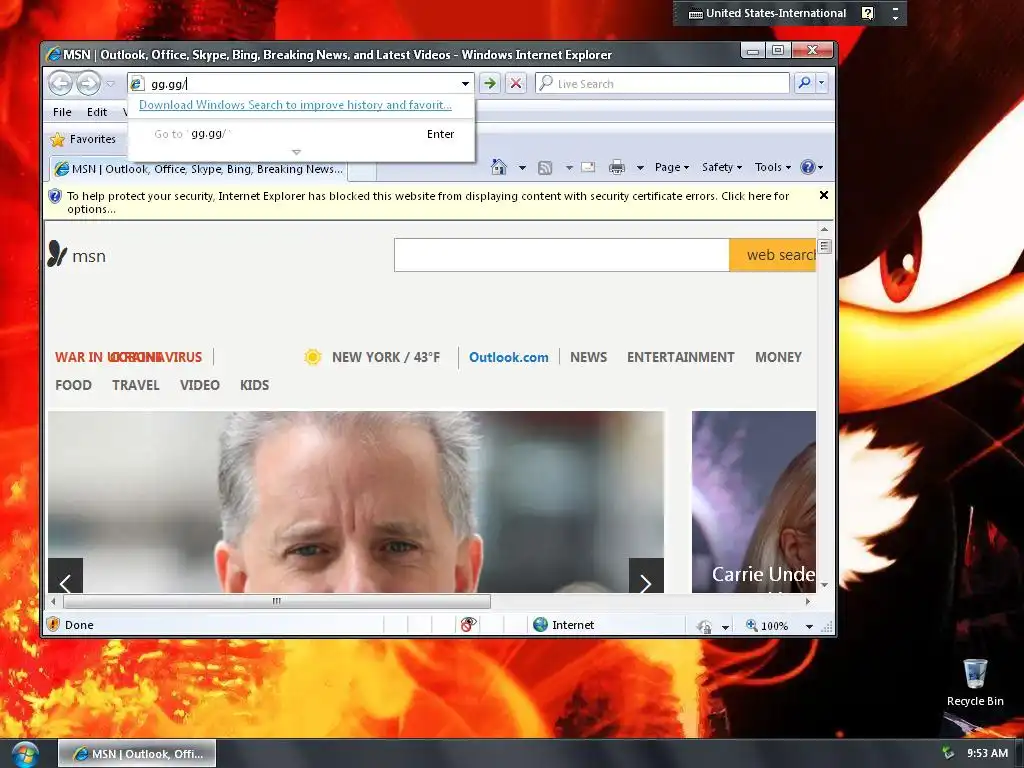Select the Go to 'gg.gg/' suggestion
This screenshot has height=768, width=1024.
pos(301,134)
